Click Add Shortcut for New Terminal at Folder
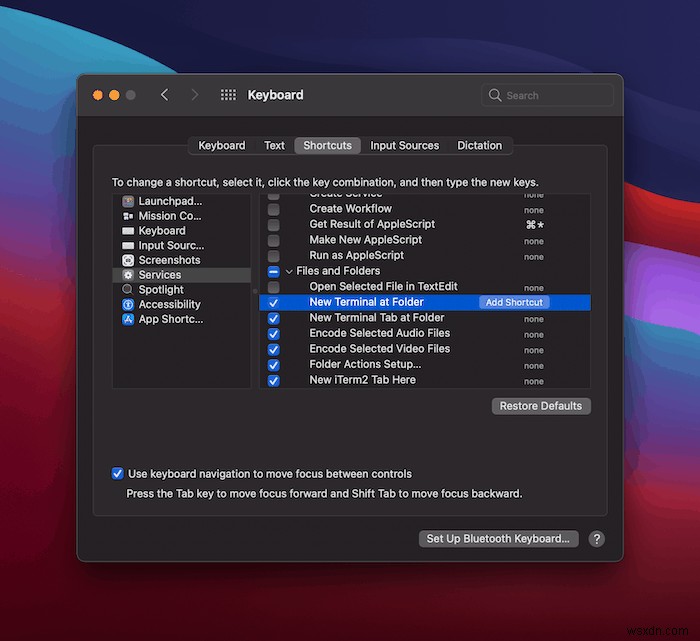The height and width of the screenshot is (641, 700). [x=514, y=302]
